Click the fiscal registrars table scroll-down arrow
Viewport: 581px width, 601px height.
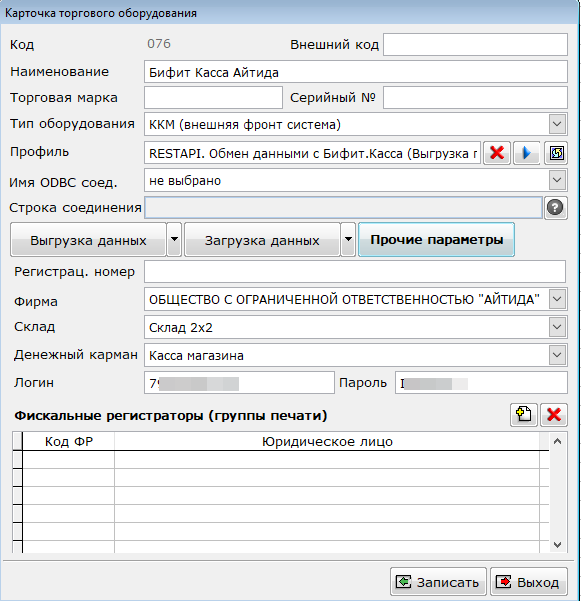(558, 545)
